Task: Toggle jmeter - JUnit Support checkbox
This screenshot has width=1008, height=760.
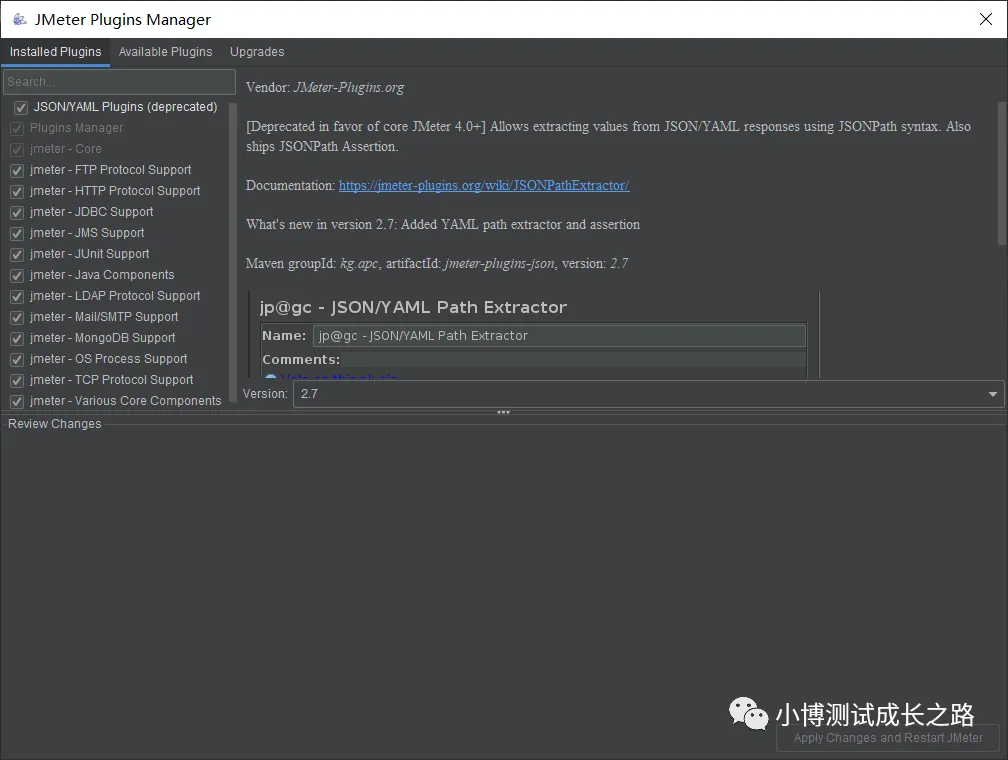Action: tap(17, 255)
